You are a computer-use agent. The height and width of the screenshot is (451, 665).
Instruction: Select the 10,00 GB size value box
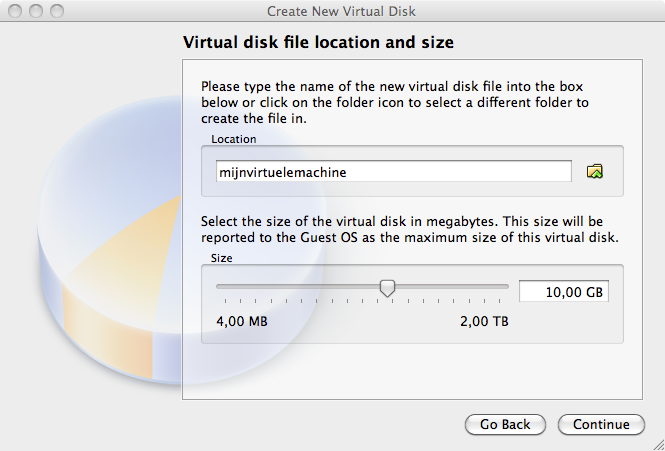564,291
